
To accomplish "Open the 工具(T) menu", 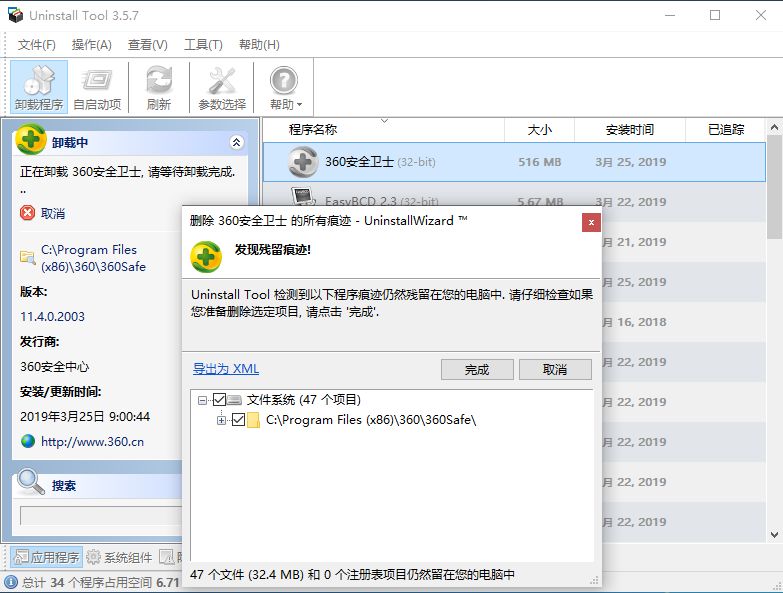I will point(203,45).
